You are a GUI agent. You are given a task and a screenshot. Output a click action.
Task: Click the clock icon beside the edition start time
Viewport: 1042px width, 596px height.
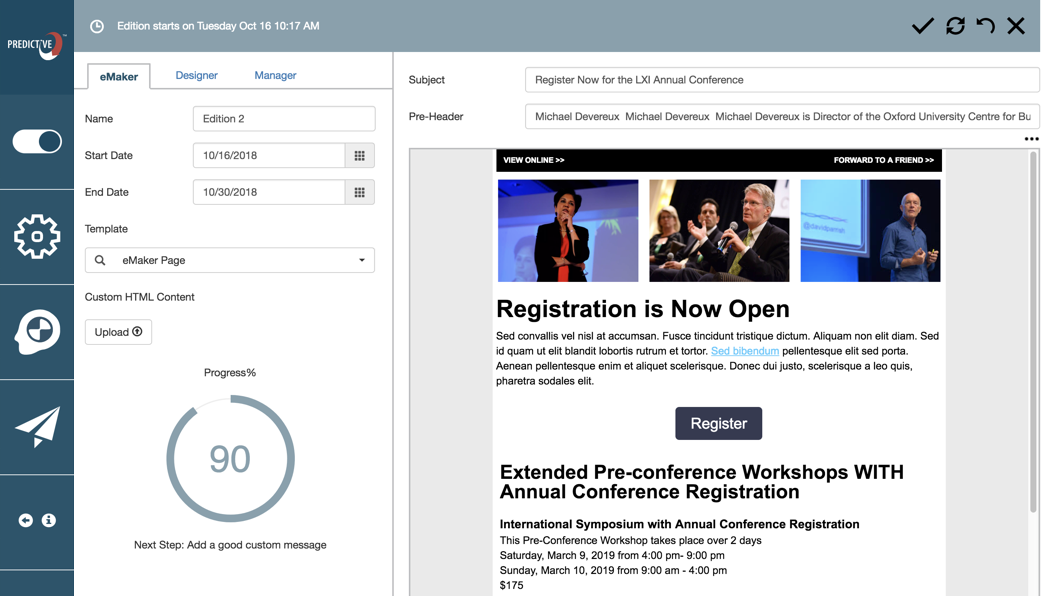tap(97, 27)
